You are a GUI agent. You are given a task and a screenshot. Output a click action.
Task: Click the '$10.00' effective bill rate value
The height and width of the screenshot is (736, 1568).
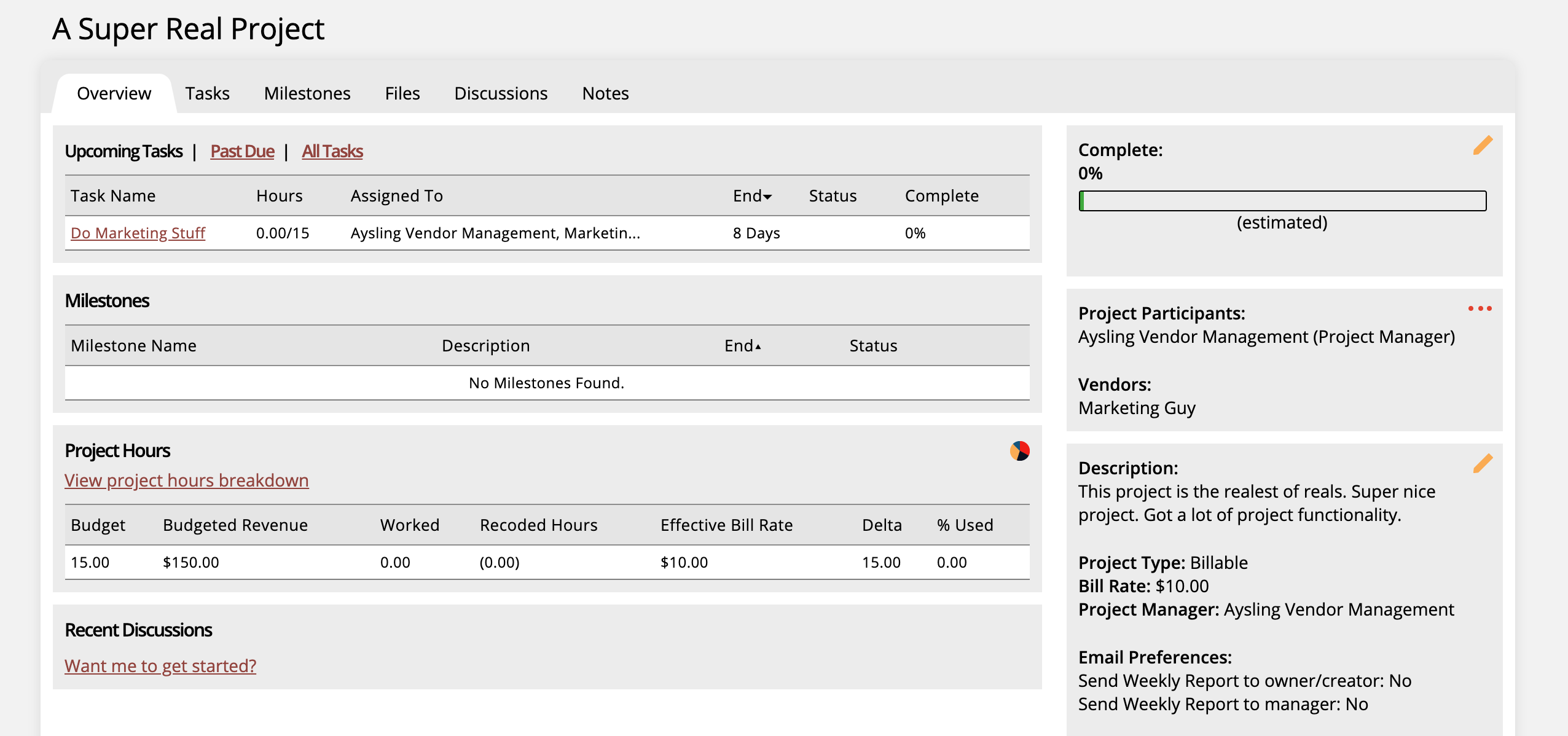point(684,562)
